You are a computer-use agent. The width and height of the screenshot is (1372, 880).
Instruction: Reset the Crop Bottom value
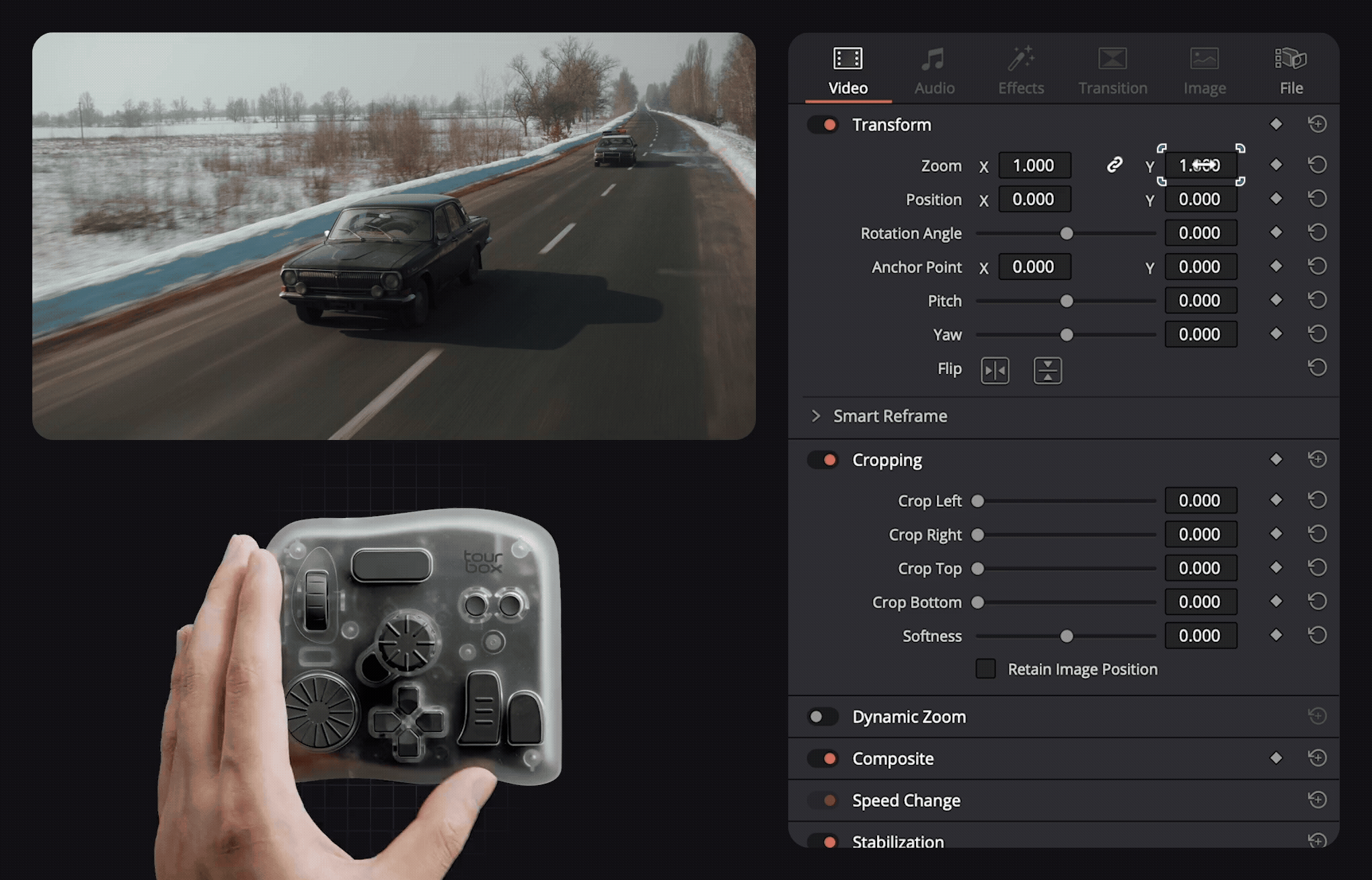[x=1318, y=601]
